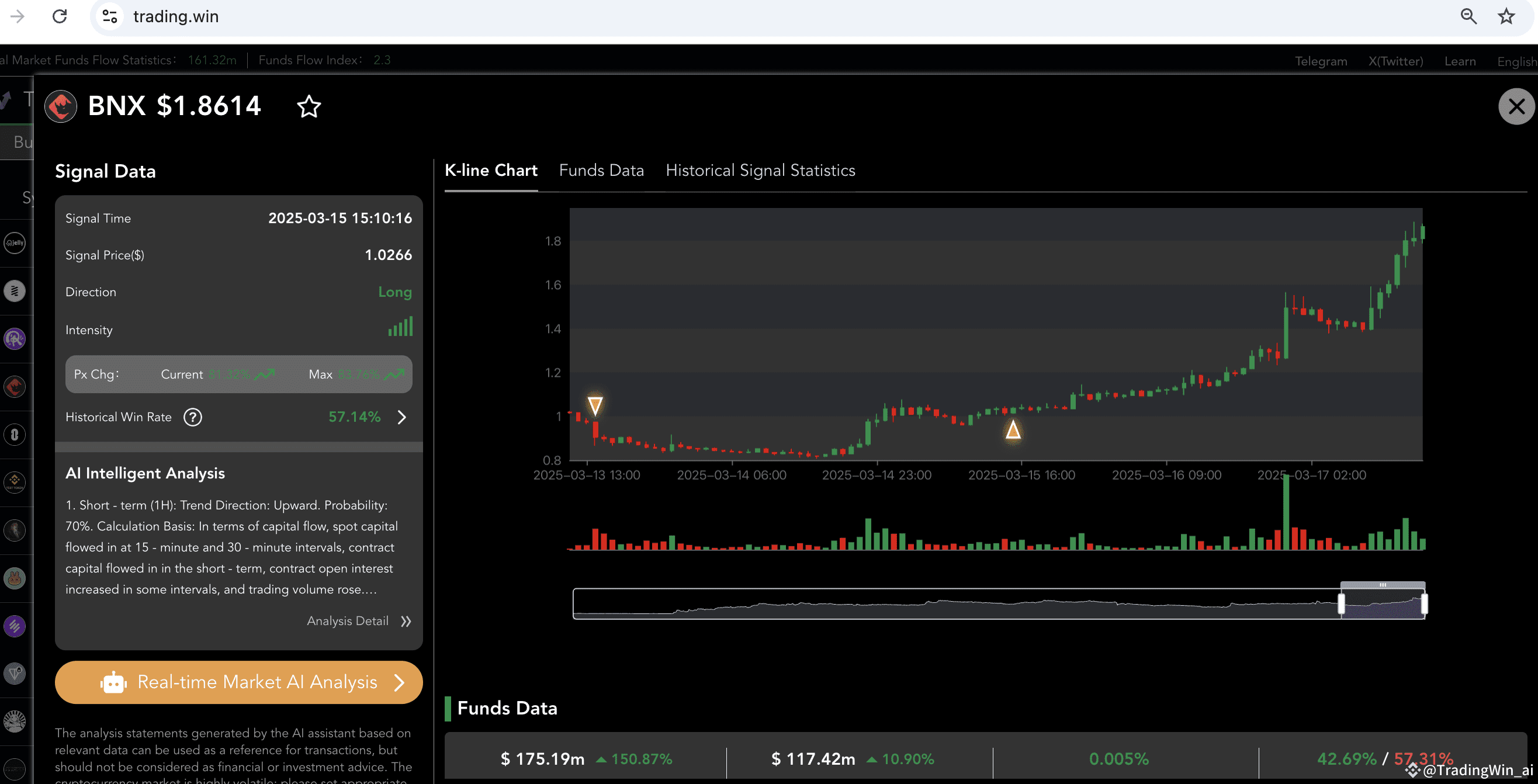
Task: Click the Intensity signal bars indicator
Action: 400,327
